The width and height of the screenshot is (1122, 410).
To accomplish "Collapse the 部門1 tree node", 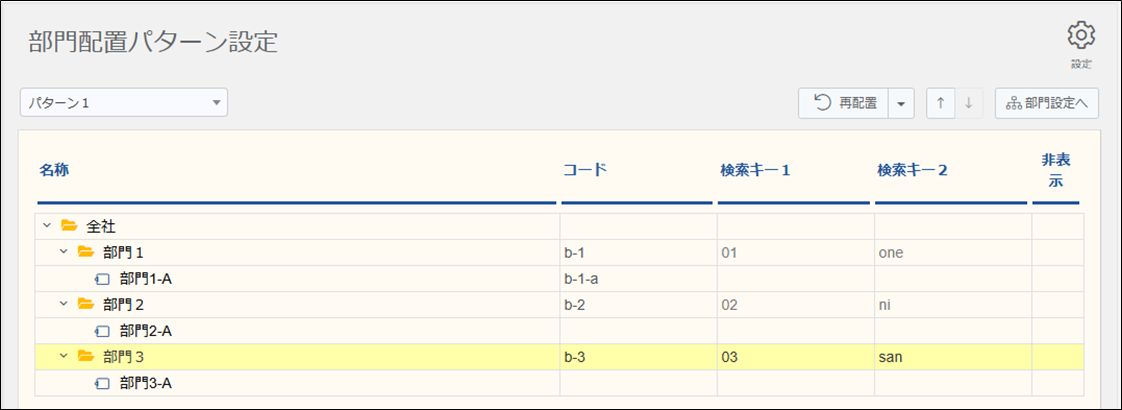I will point(64,253).
